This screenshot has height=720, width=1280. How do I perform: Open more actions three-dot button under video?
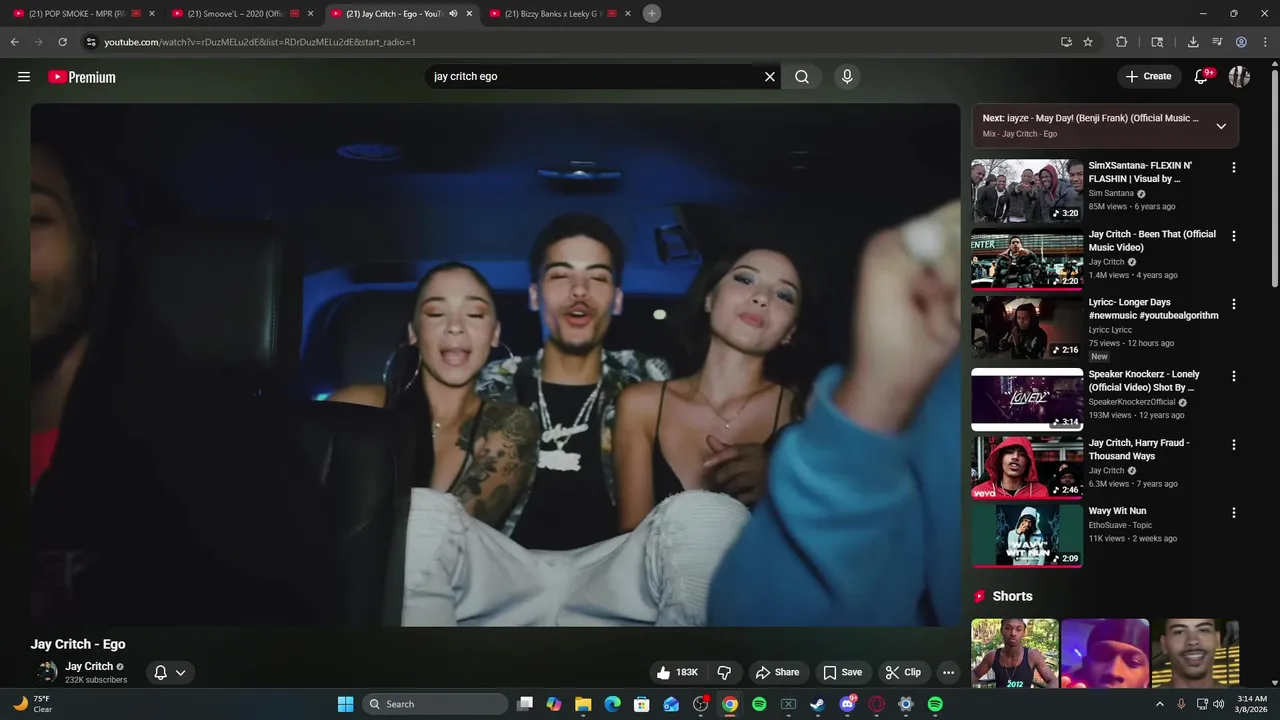click(x=948, y=672)
